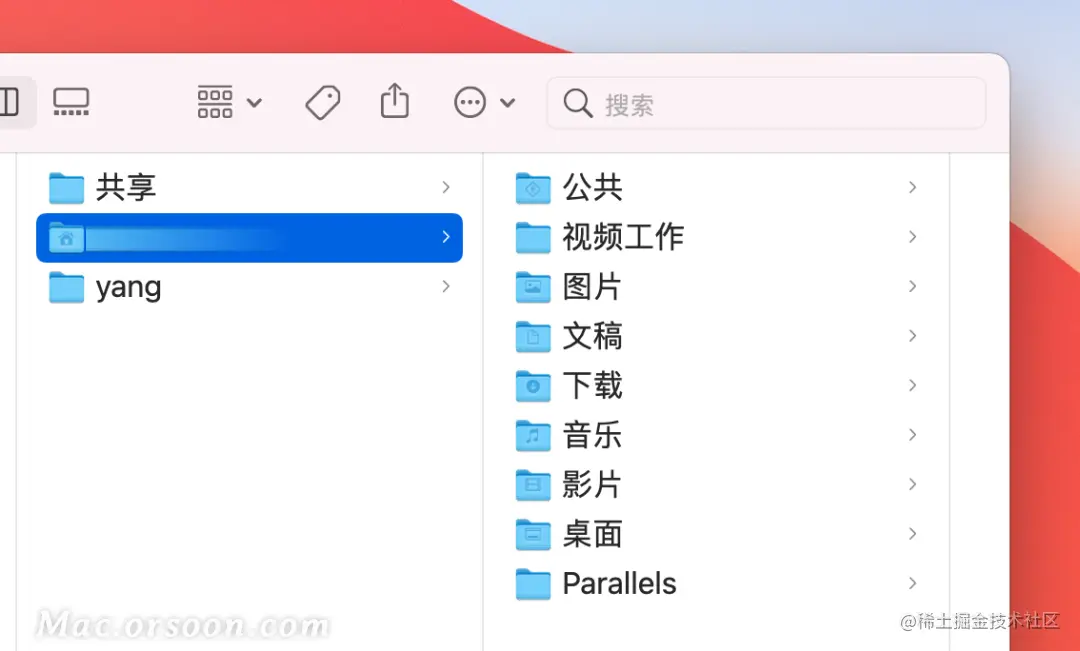
Task: Click the 文稿 documents folder icon
Action: 533,336
